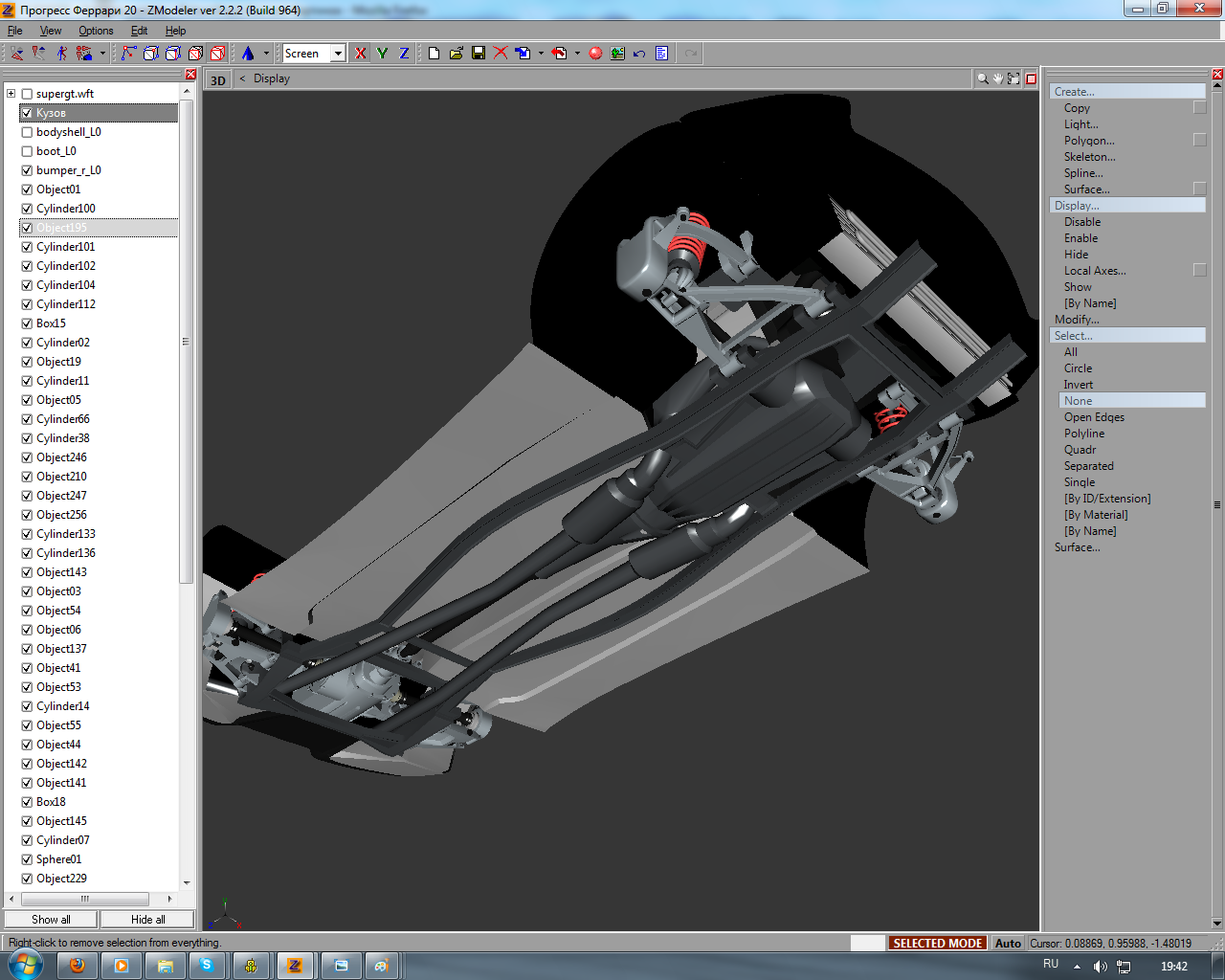The height and width of the screenshot is (980, 1225).
Task: Click the objects list vertical scrollbar
Action: (186, 343)
